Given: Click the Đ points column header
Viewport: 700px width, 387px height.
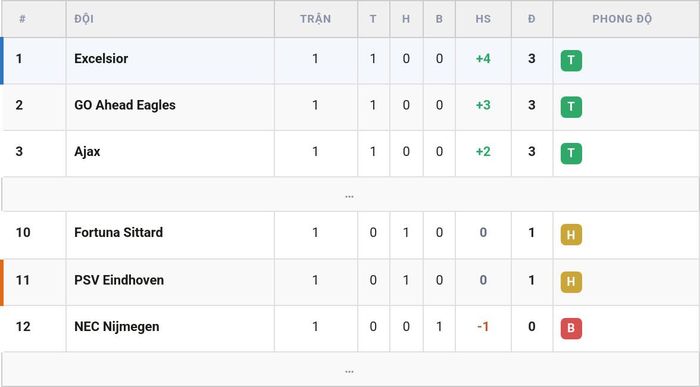Looking at the screenshot, I should (x=531, y=19).
